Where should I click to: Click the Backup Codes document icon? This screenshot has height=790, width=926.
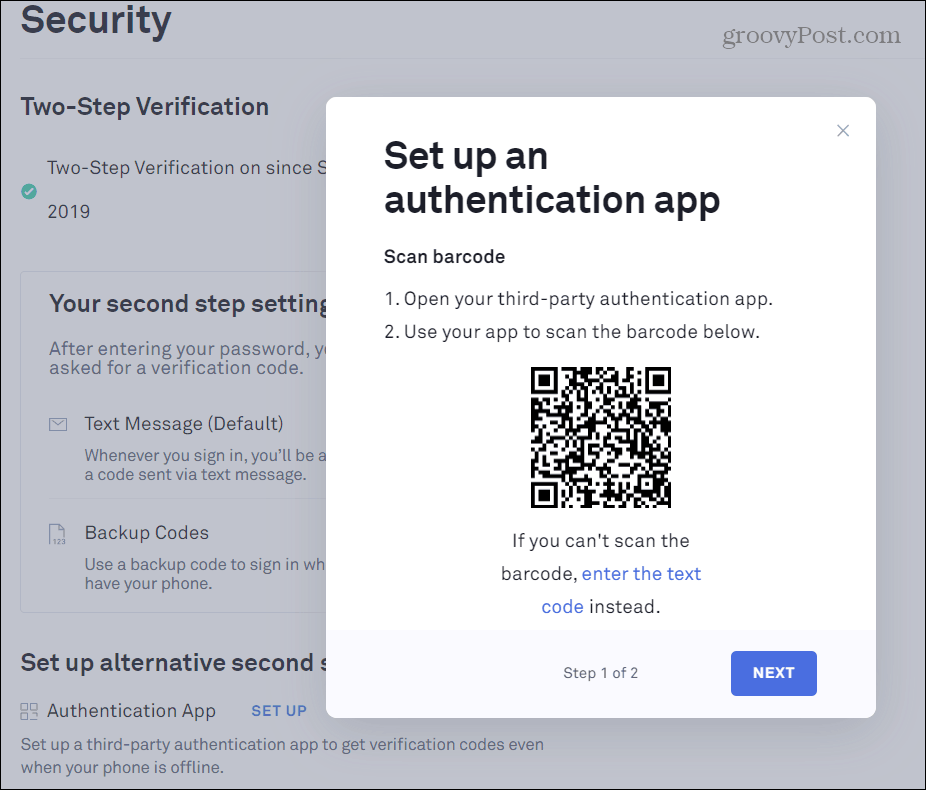(x=57, y=534)
